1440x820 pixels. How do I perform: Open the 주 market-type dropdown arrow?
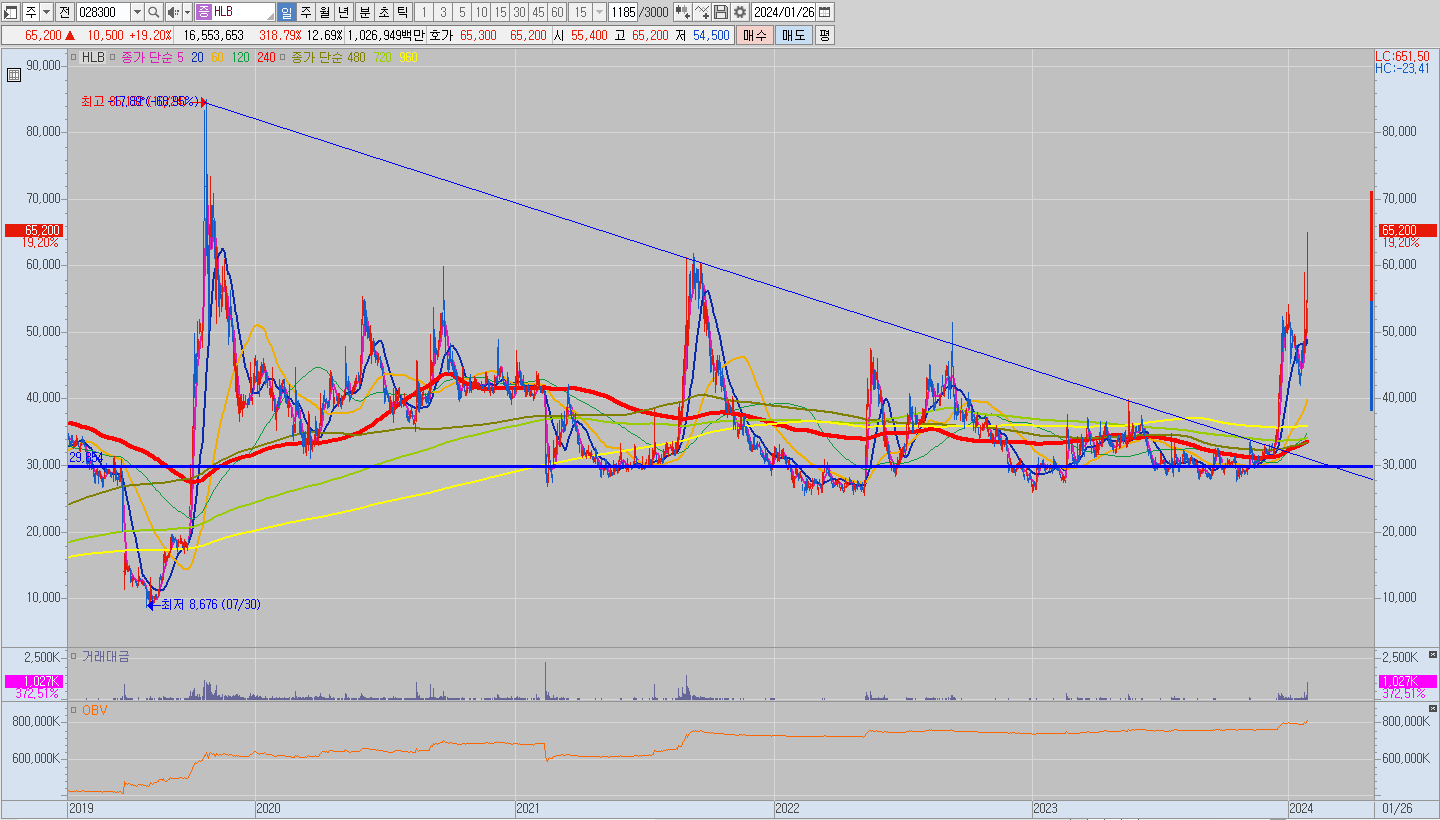[45, 12]
